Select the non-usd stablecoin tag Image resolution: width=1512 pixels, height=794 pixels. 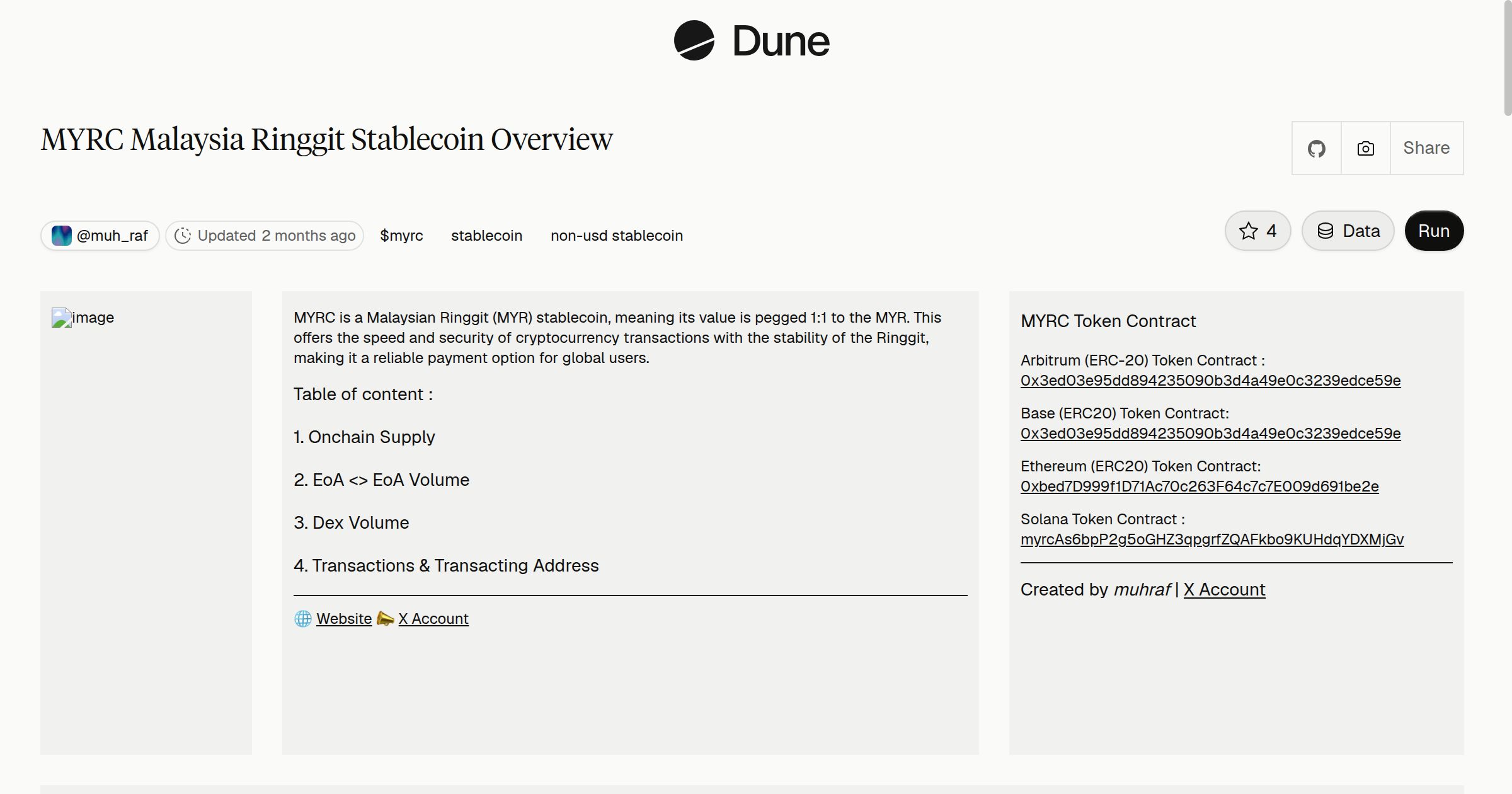(x=617, y=236)
